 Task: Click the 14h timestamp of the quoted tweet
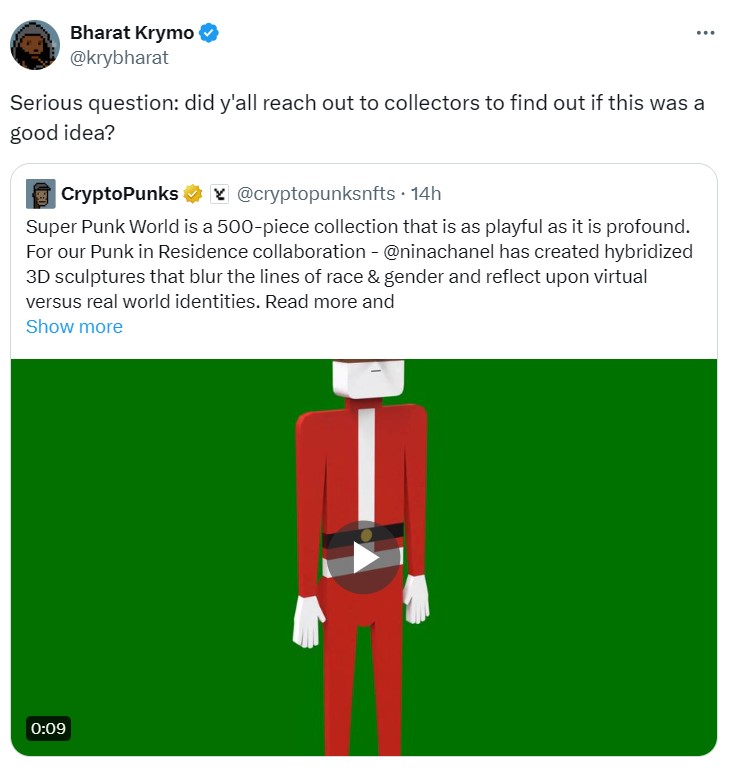426,194
